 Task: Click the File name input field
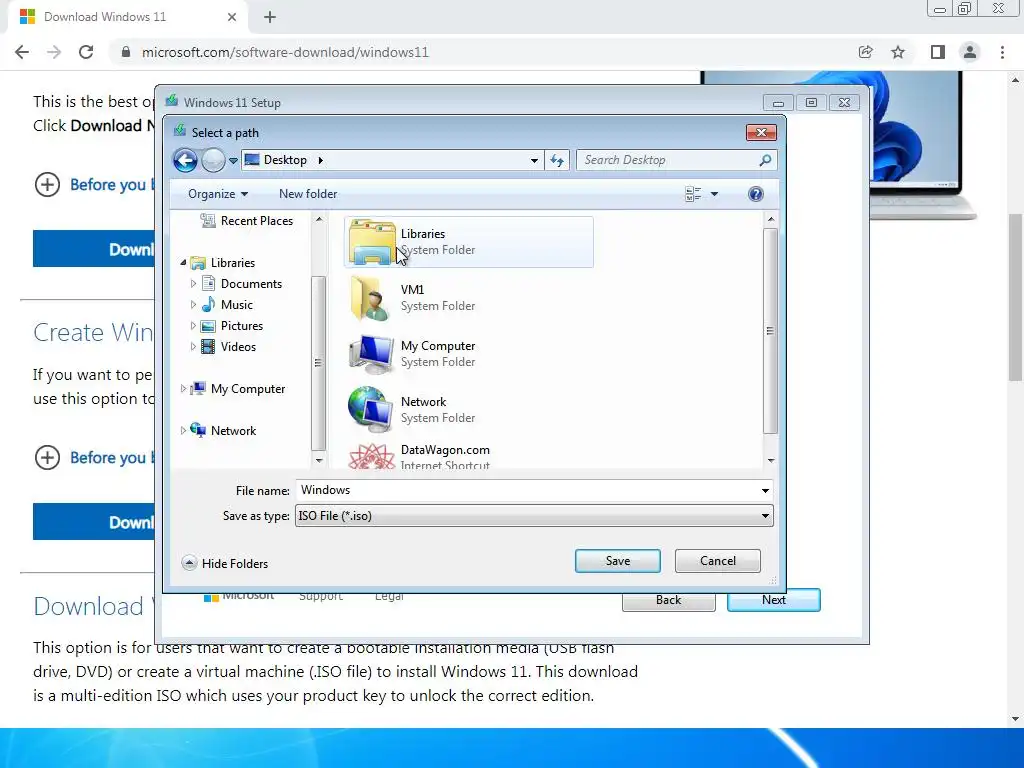526,490
